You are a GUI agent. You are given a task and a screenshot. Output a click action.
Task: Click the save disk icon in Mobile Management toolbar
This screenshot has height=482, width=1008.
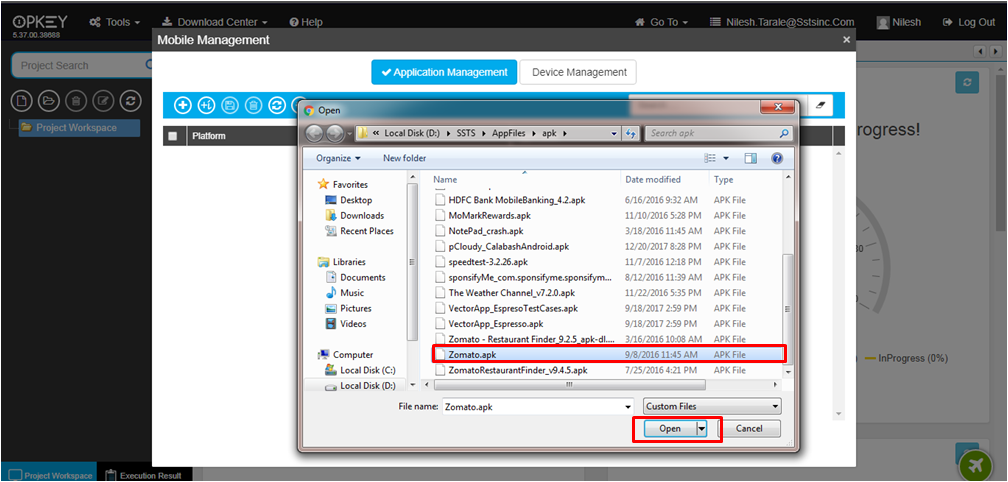[x=230, y=105]
